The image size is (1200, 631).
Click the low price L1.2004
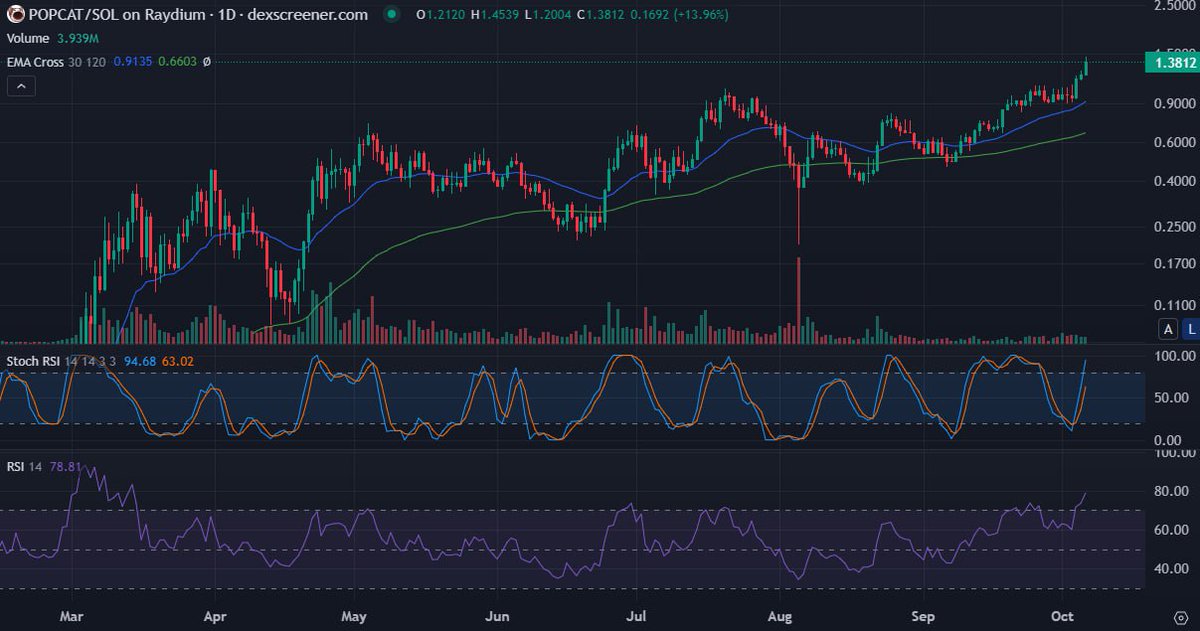(548, 15)
